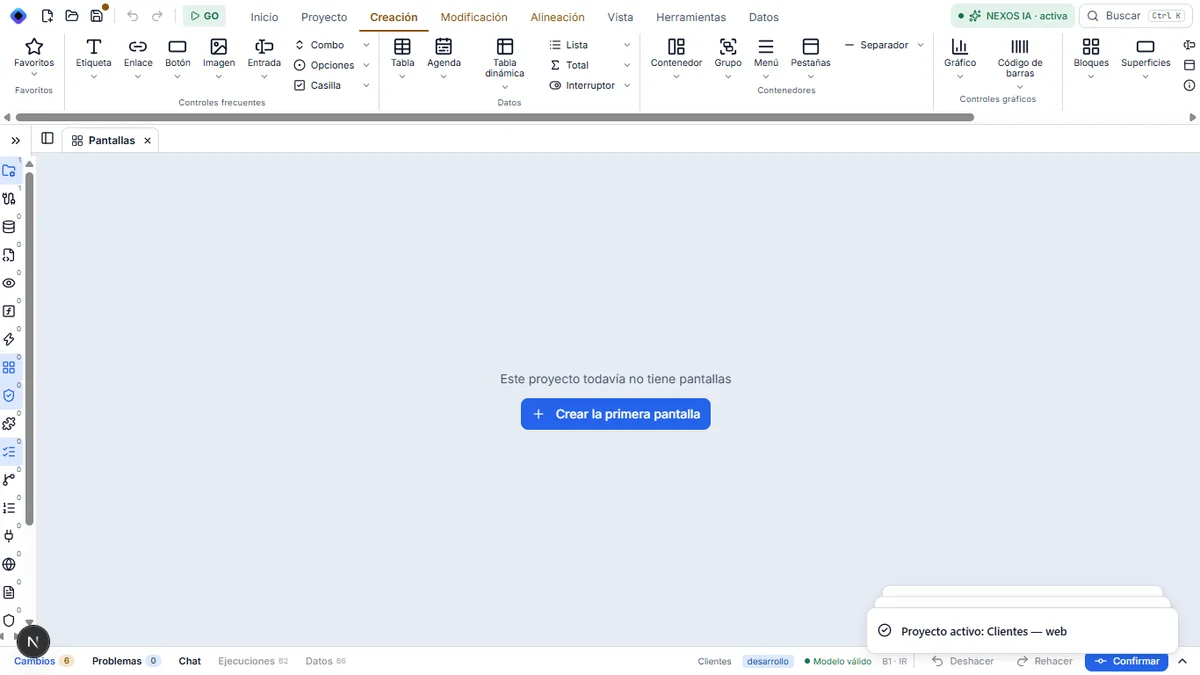Open the Herramientas ribbon tab
The width and height of the screenshot is (1200, 675).
(x=691, y=17)
